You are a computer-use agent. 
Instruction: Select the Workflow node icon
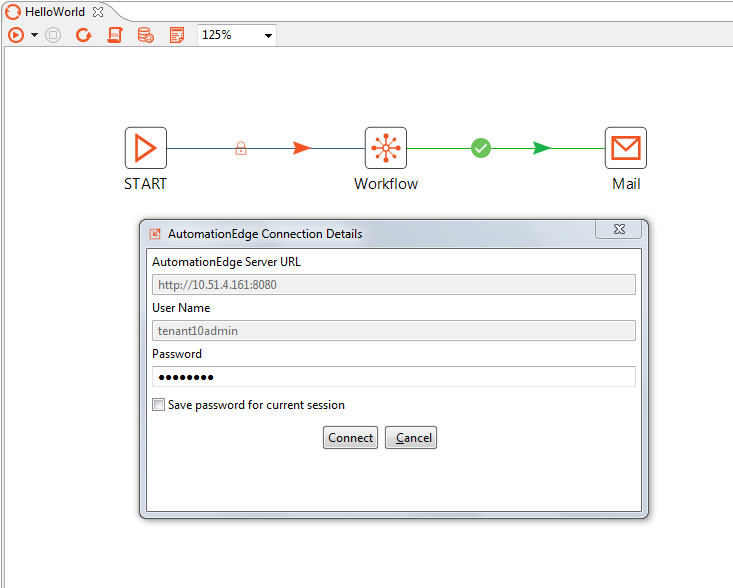pos(386,148)
